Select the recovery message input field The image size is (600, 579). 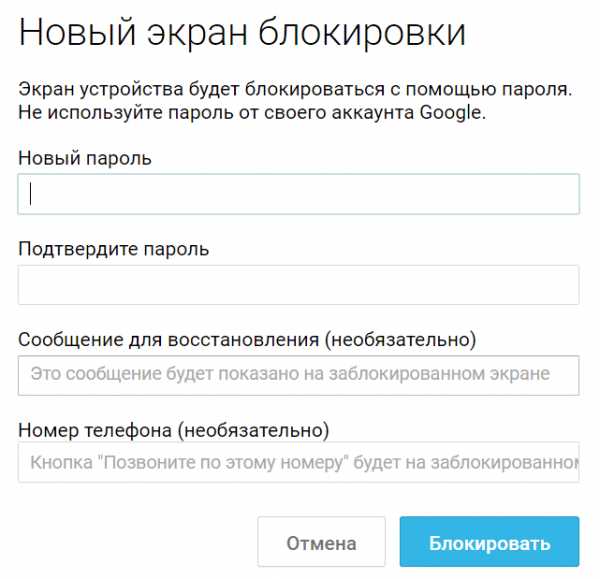coord(298,375)
